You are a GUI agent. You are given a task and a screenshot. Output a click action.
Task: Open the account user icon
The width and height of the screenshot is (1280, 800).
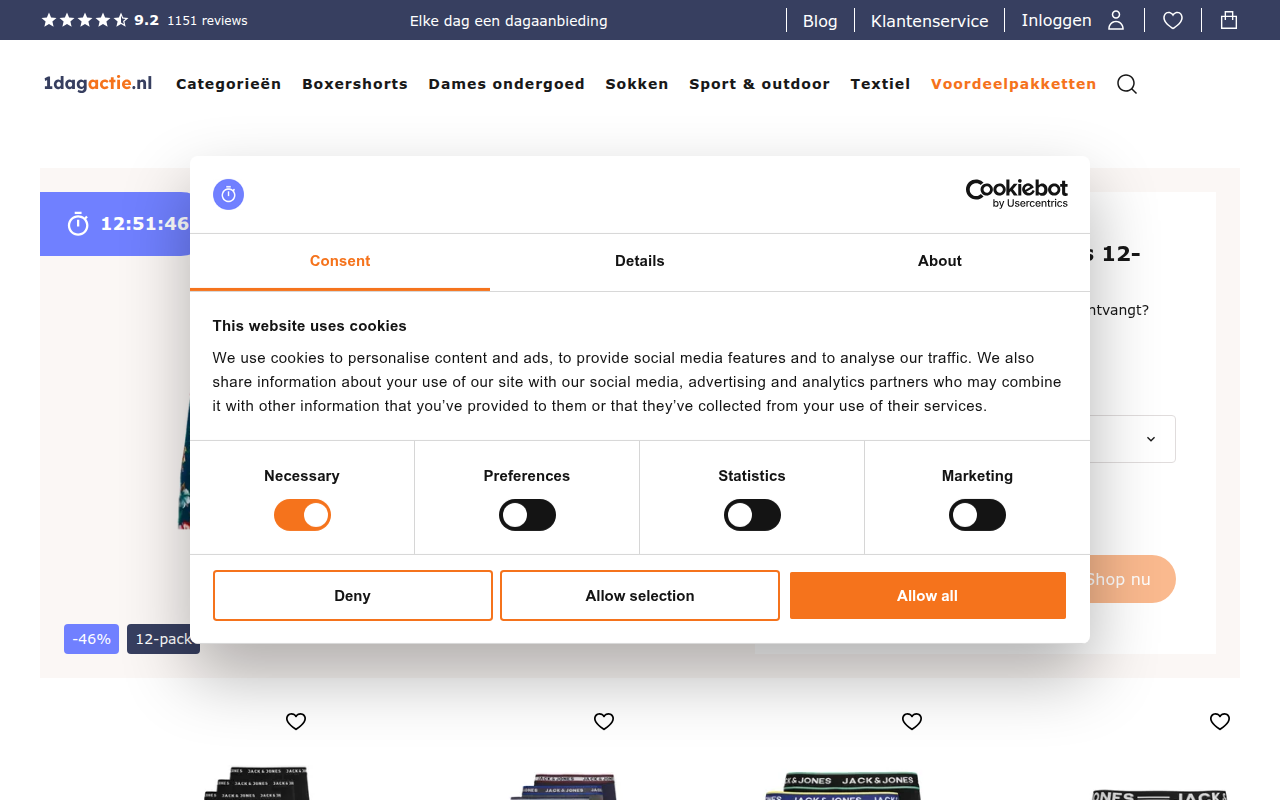pos(1116,20)
